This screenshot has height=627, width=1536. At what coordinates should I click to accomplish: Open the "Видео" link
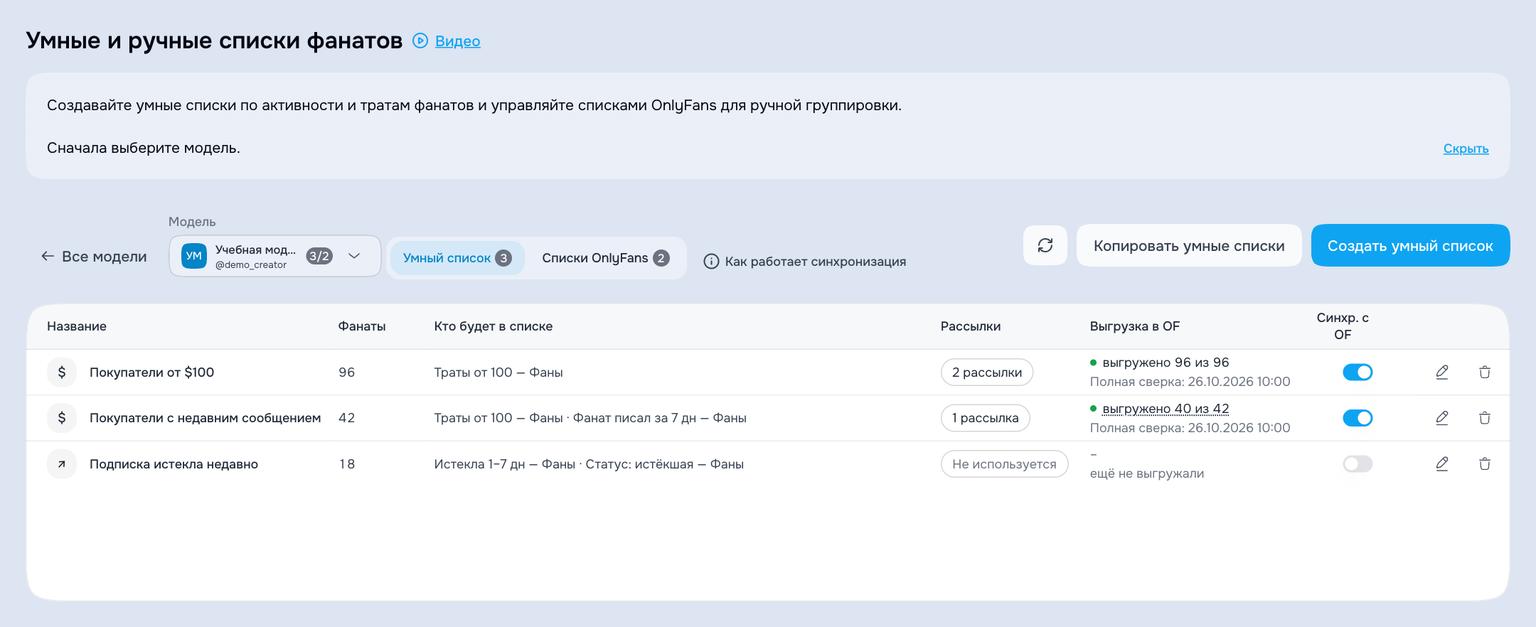tap(457, 41)
